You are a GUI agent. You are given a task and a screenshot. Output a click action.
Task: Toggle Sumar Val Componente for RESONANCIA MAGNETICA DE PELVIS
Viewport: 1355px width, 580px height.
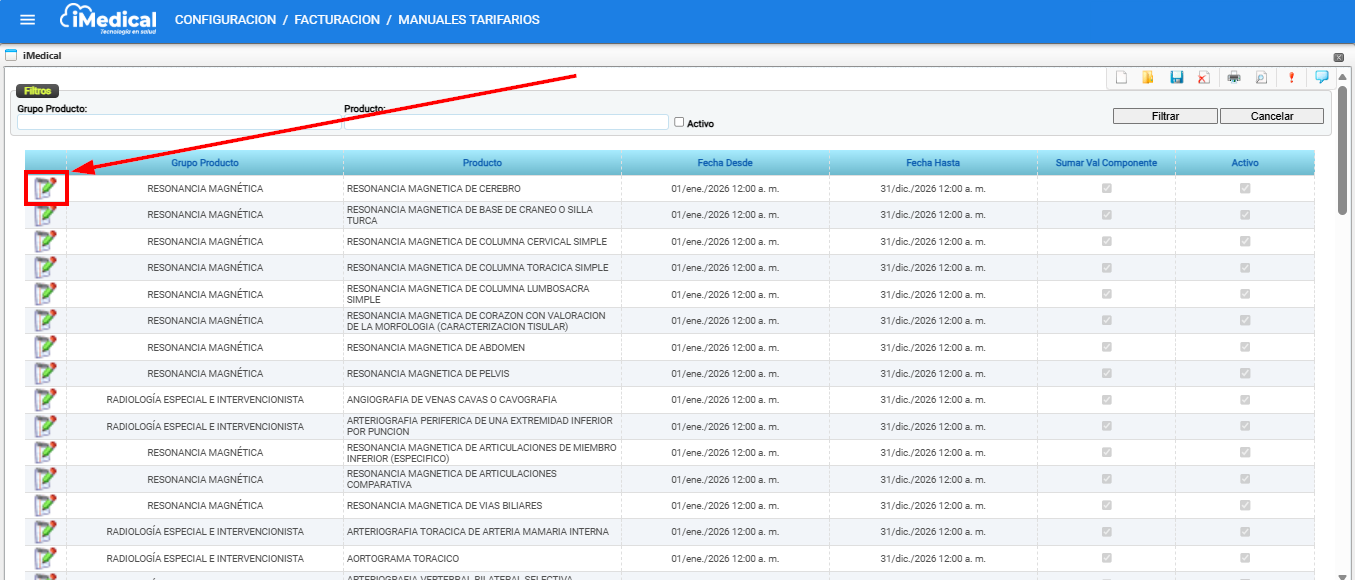coord(1106,373)
